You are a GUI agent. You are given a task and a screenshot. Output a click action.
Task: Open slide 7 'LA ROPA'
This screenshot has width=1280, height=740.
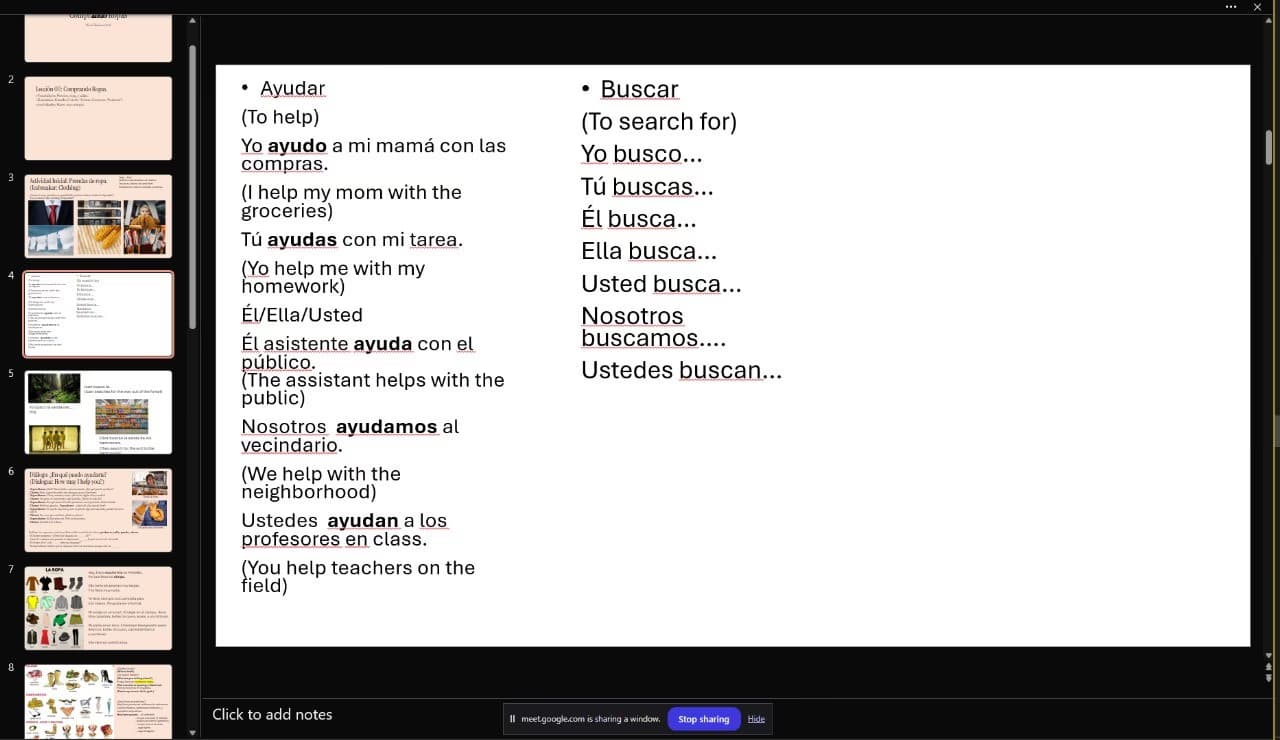pos(97,607)
